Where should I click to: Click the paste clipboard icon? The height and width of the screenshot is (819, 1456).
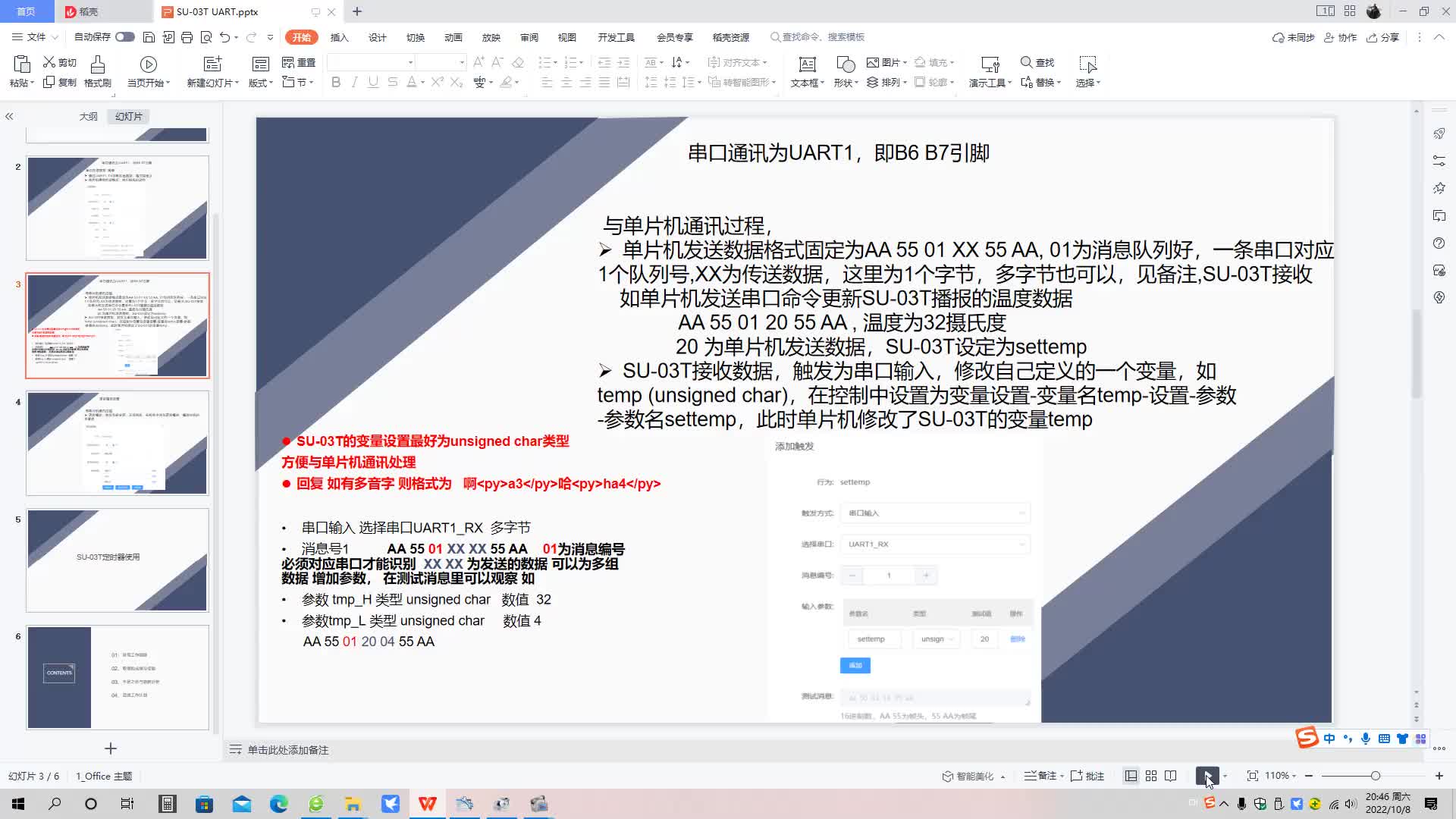coord(22,64)
